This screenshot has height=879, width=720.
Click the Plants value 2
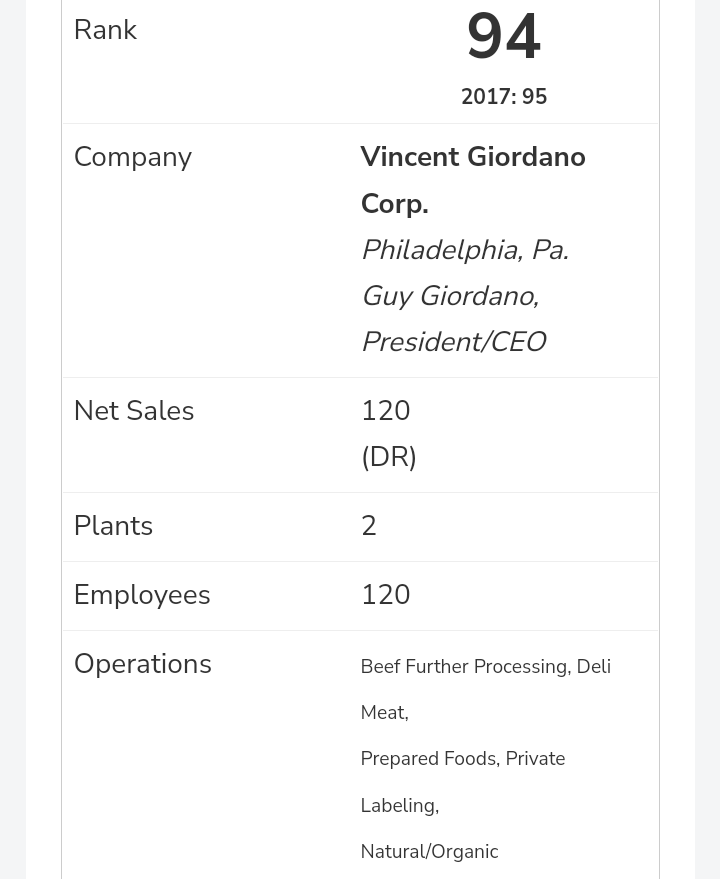coord(369,526)
